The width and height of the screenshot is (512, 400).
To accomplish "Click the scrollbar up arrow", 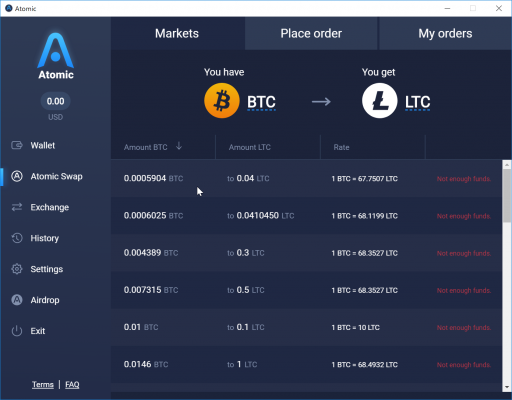I will tap(507, 164).
